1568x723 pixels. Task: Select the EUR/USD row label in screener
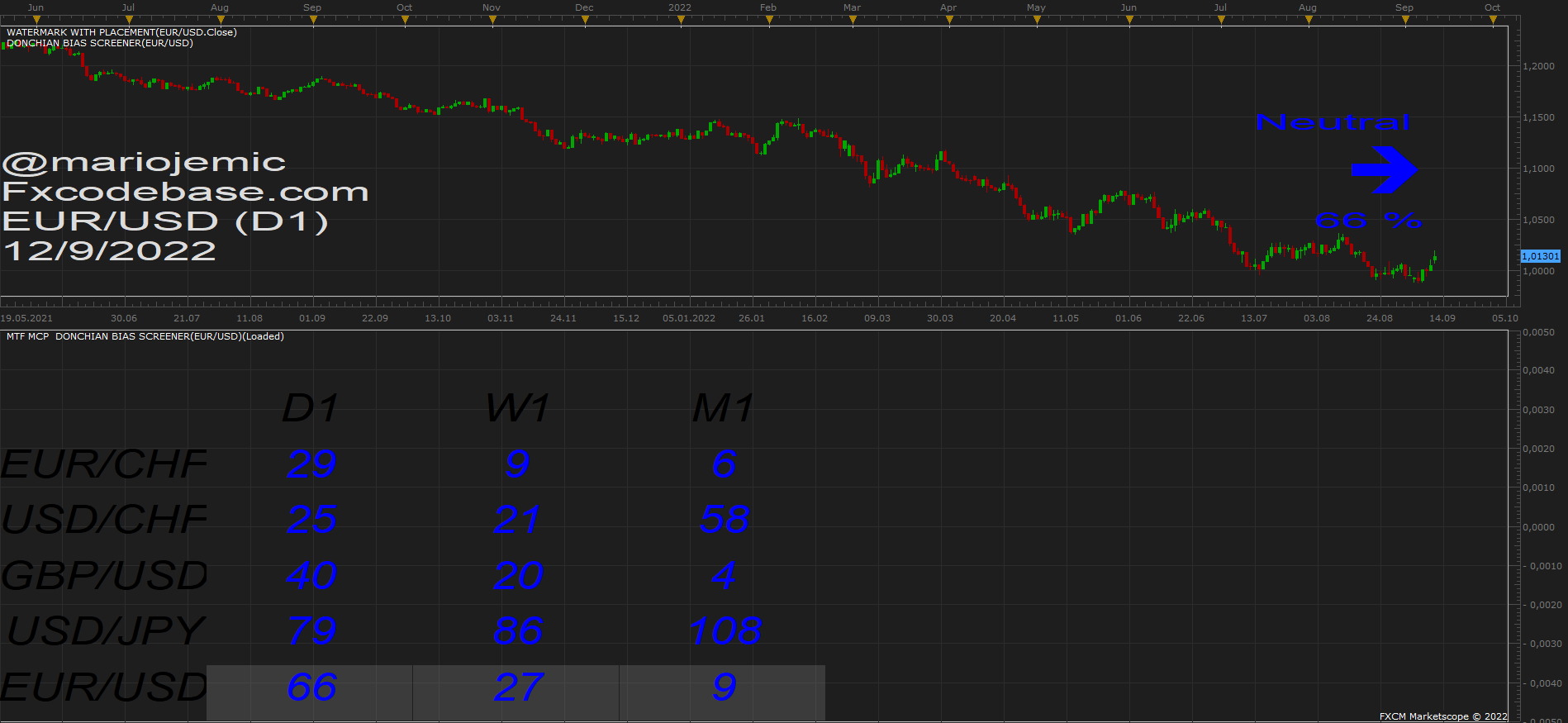coord(104,687)
